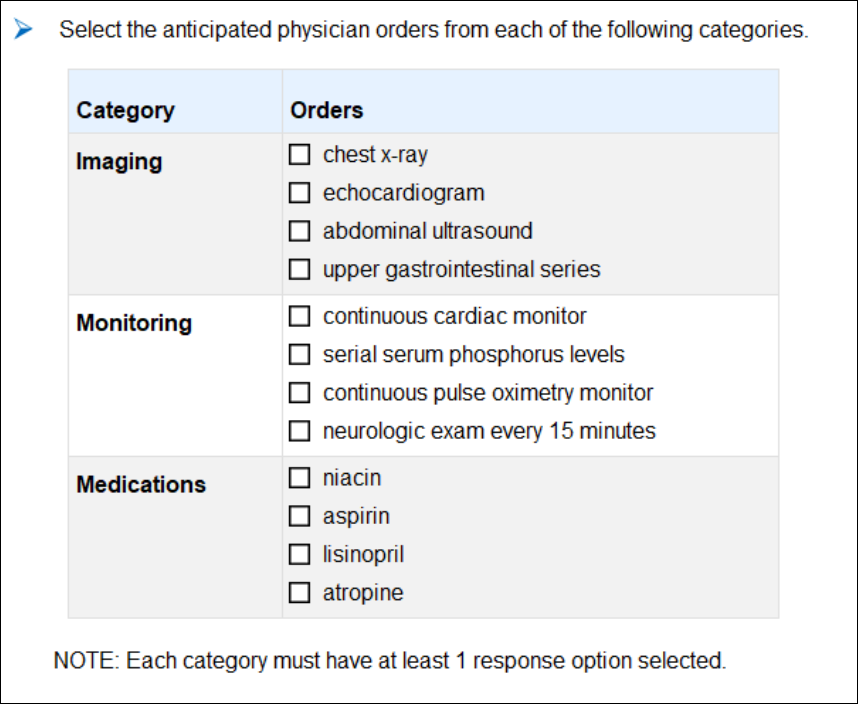Click the blue arrow bullet icon
The image size is (858, 704).
coord(23,30)
